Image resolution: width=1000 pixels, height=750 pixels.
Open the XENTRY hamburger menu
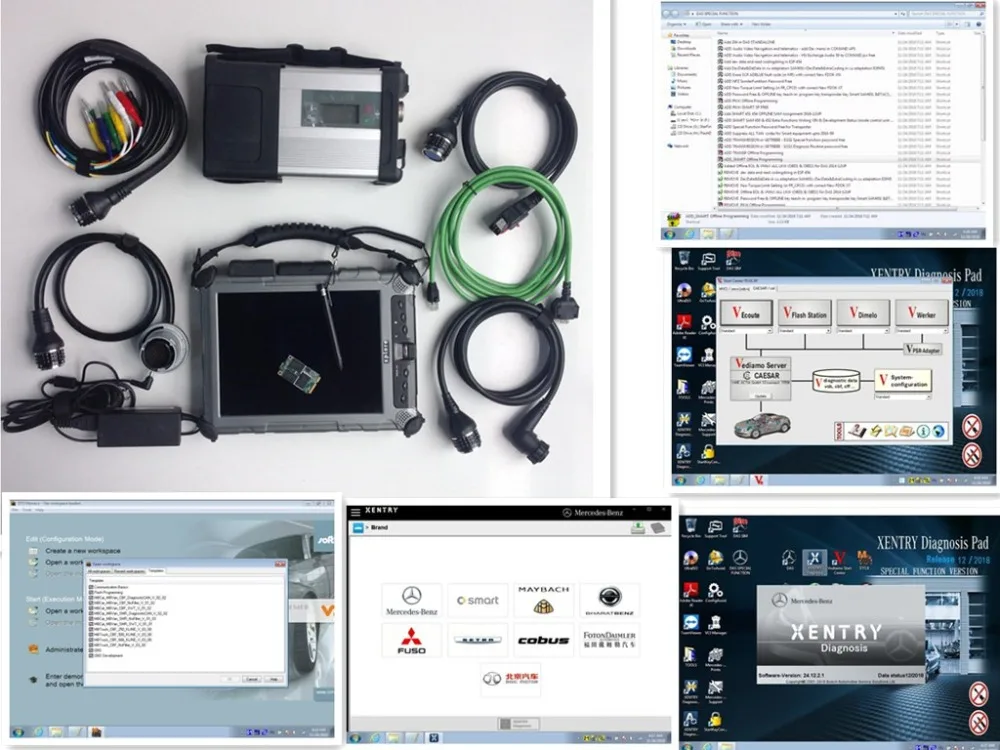point(355,511)
